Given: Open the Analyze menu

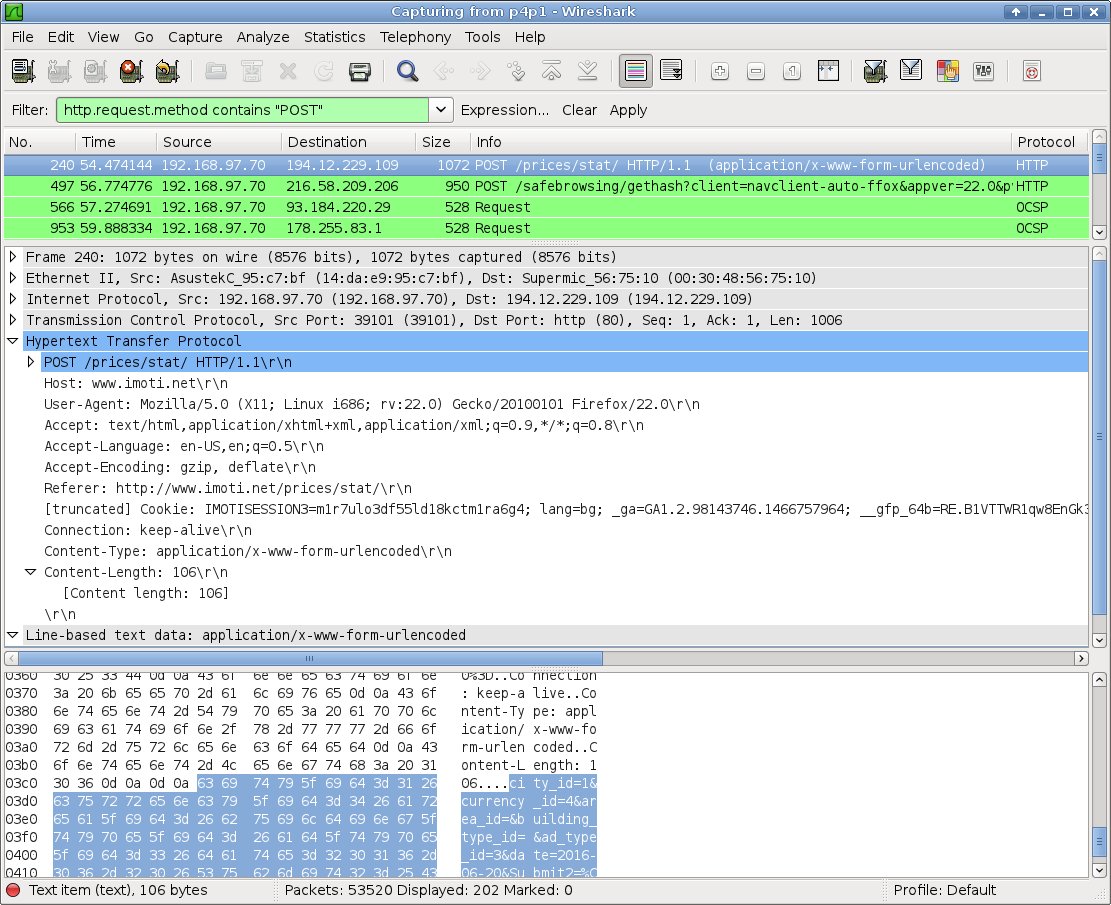Looking at the screenshot, I should pyautogui.click(x=263, y=37).
